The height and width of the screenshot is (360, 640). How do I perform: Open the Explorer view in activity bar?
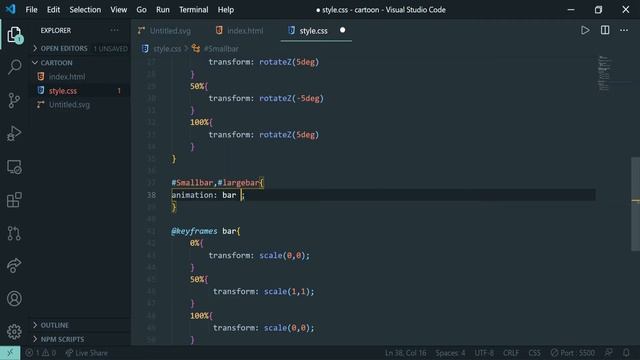coord(14,35)
